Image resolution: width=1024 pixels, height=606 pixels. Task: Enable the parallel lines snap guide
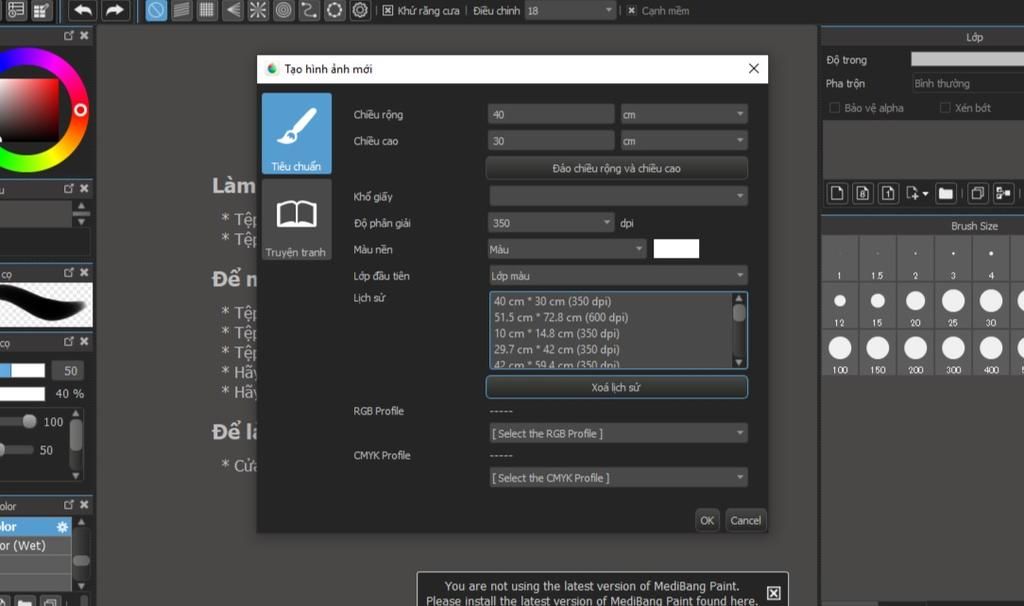(x=182, y=10)
